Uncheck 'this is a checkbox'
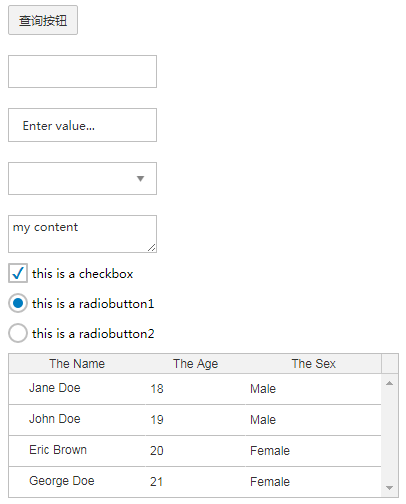Image resolution: width=406 pixels, height=504 pixels. click(x=18, y=273)
